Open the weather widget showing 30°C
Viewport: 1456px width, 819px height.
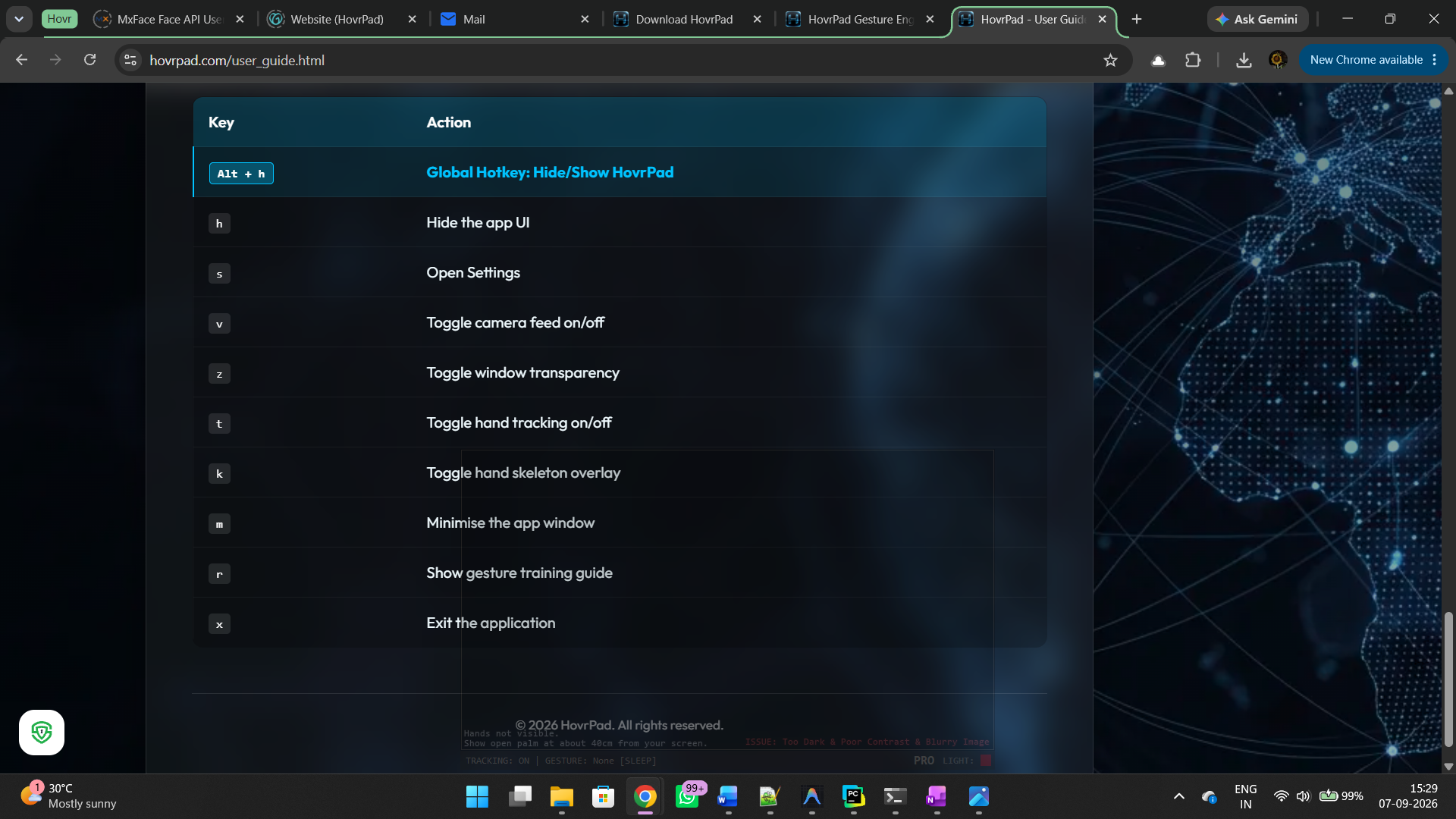[x=68, y=796]
